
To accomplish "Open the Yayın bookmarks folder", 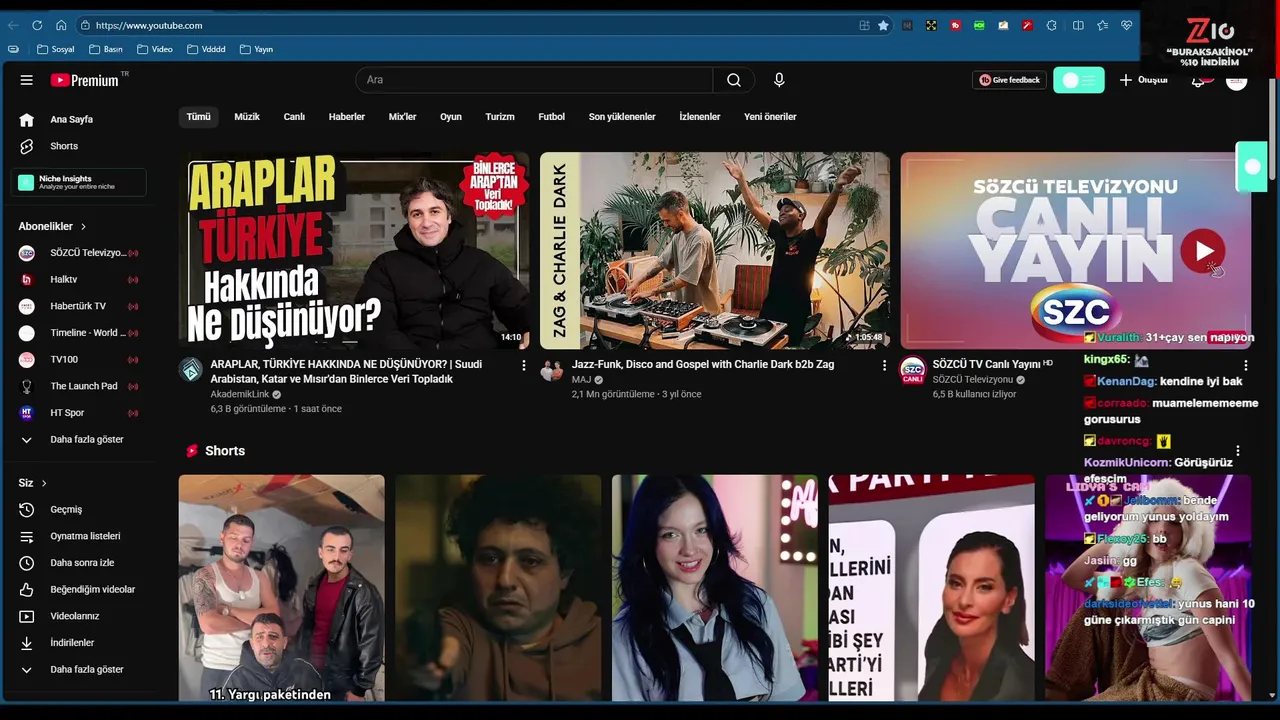I will click(256, 49).
